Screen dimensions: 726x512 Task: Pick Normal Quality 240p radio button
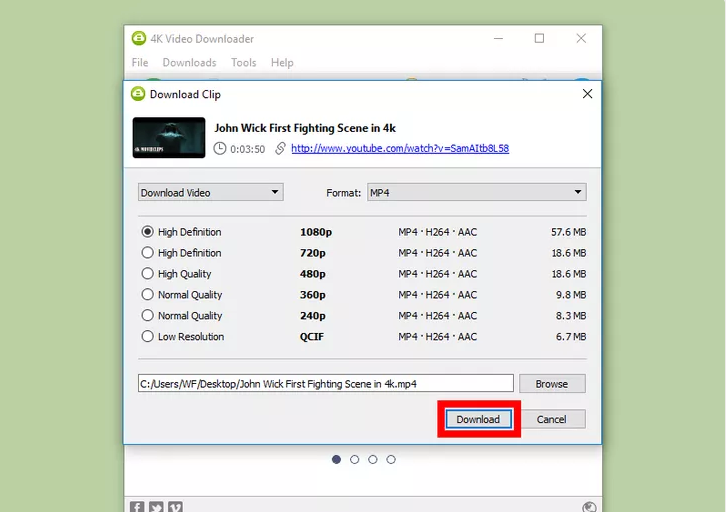(147, 315)
